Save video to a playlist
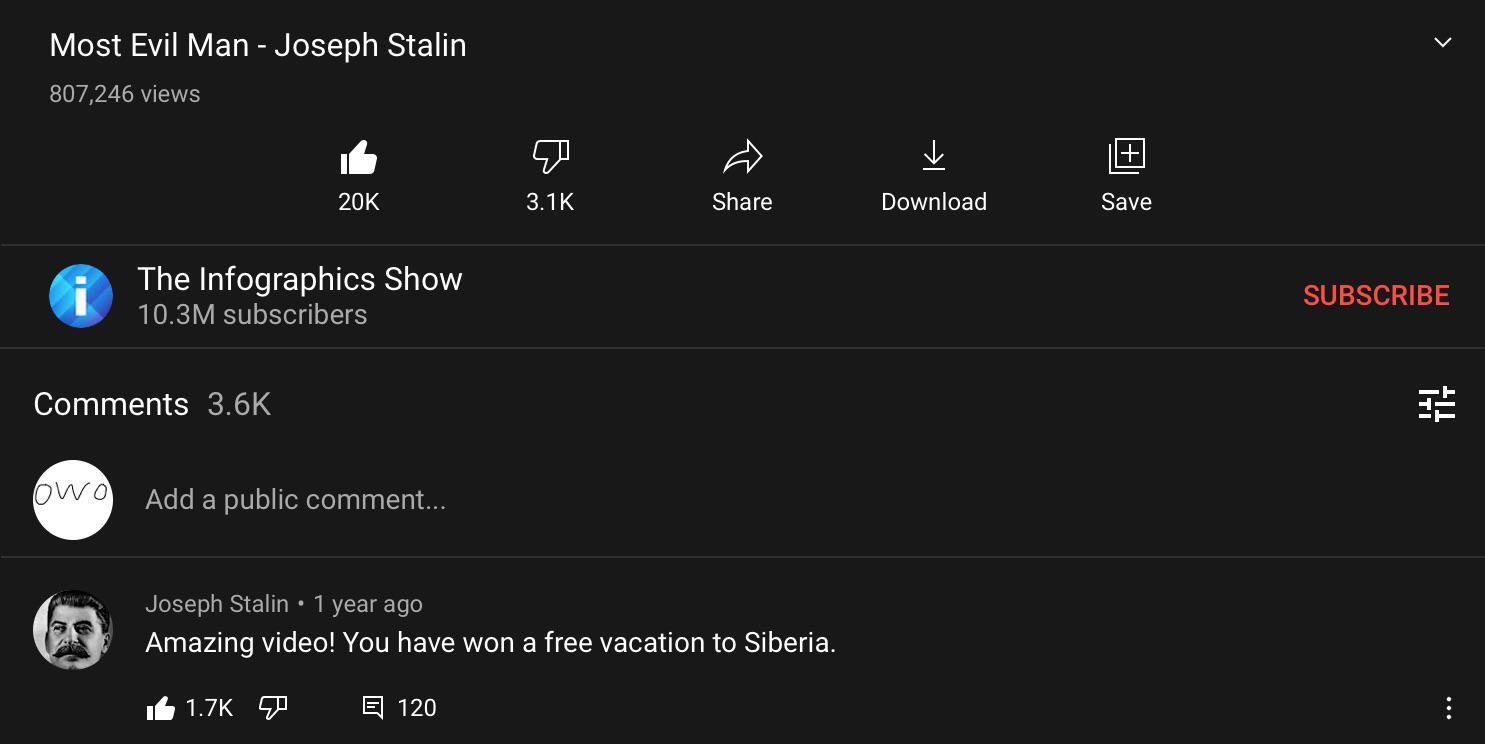1485x744 pixels. pyautogui.click(x=1126, y=158)
